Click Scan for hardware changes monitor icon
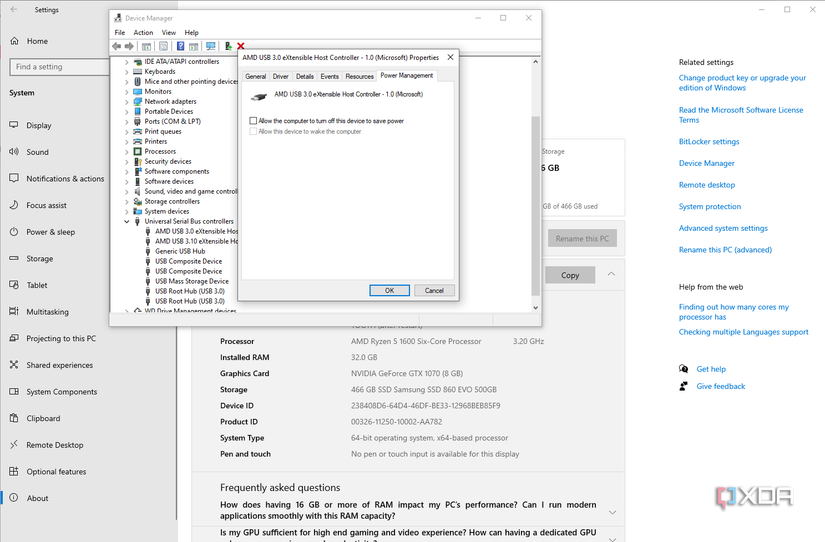 tap(210, 46)
